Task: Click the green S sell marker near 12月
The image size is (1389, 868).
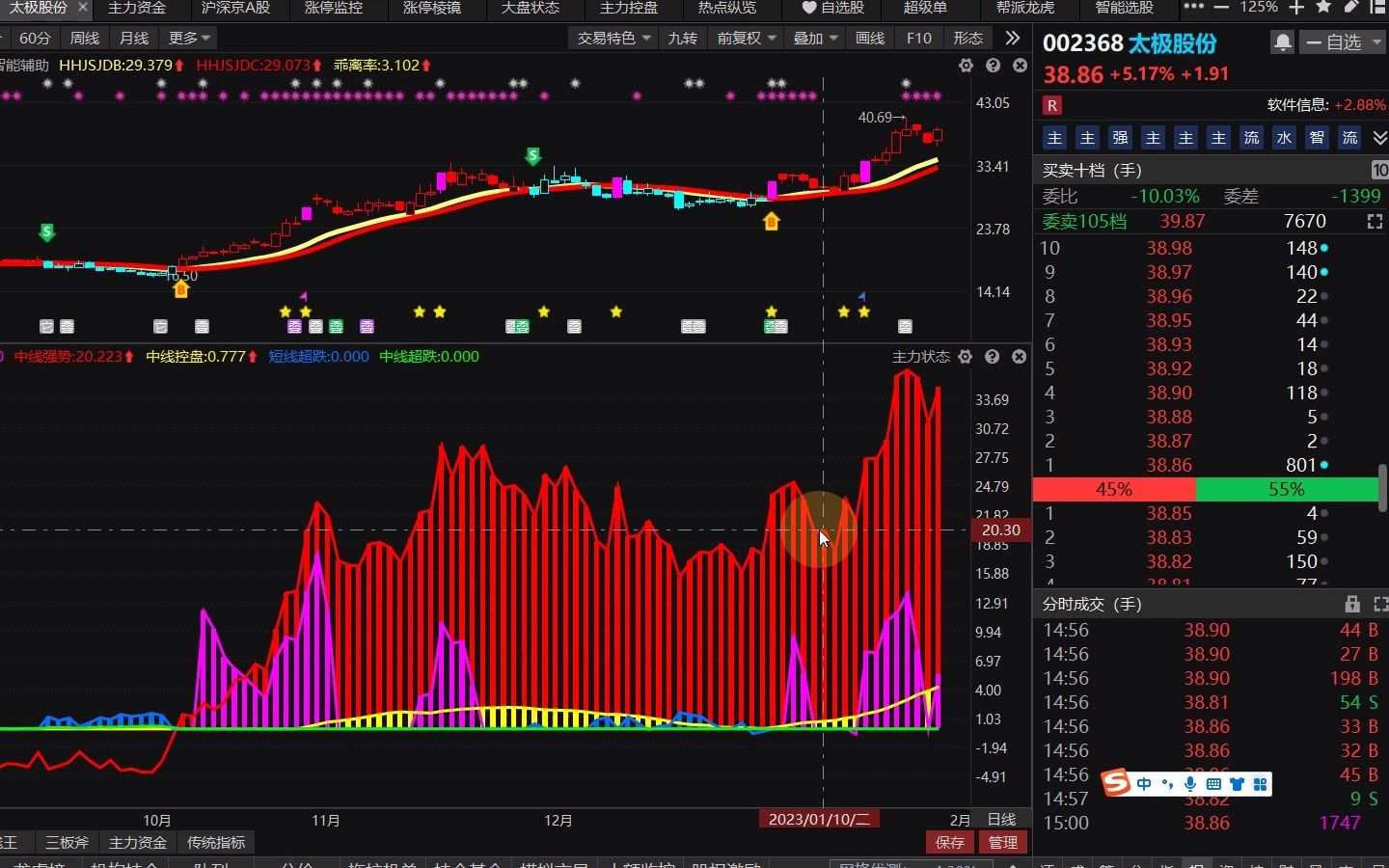Action: (532, 155)
